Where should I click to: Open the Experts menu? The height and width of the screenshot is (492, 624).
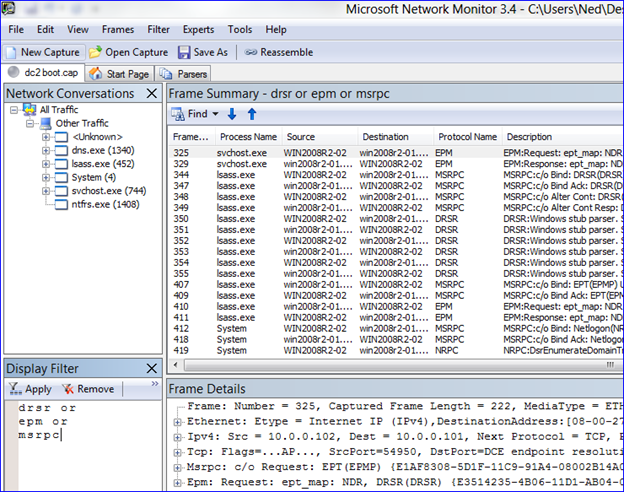pyautogui.click(x=198, y=29)
